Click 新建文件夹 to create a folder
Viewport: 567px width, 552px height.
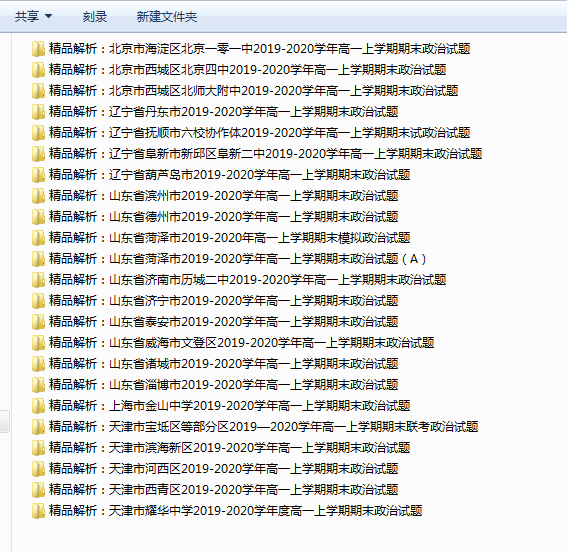point(167,16)
